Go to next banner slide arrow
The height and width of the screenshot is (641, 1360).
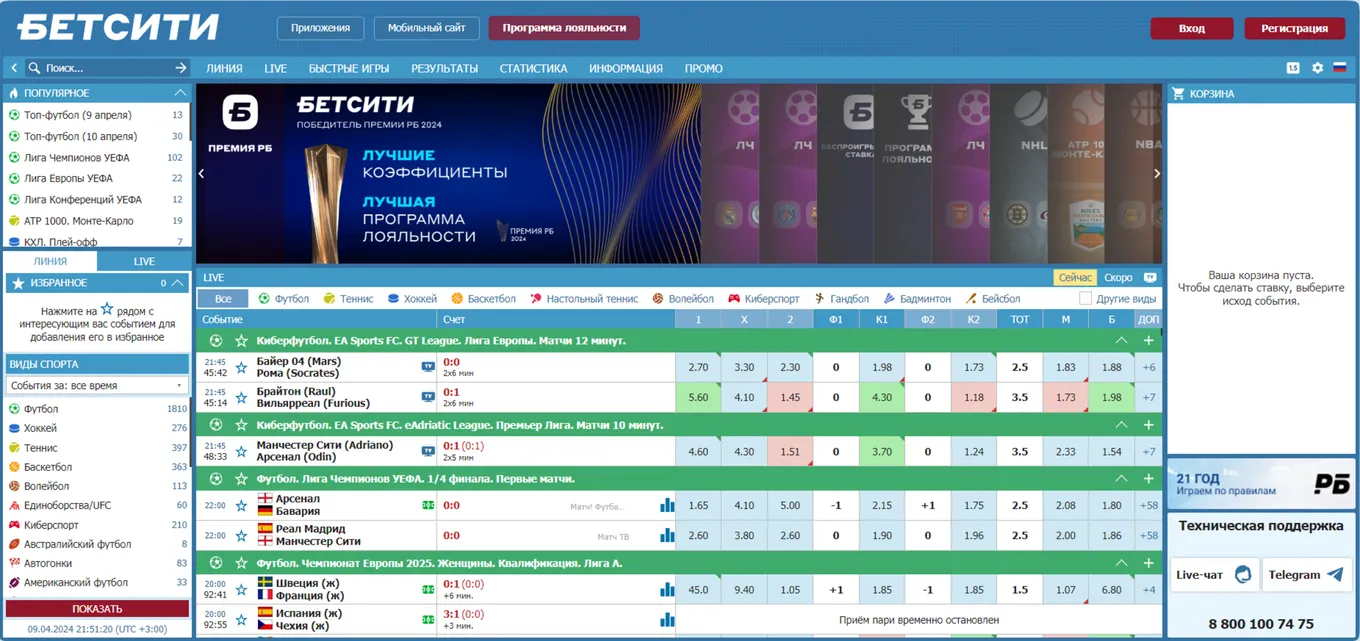(x=1157, y=173)
